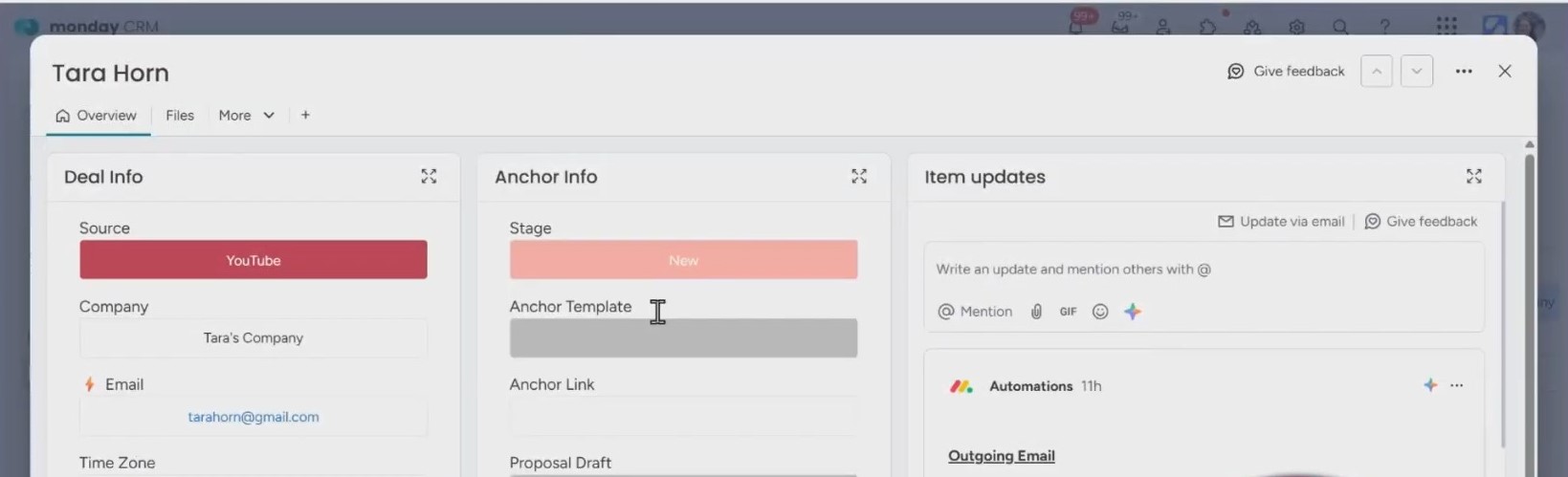
Task: Click the Time Zone field label
Action: 117,463
